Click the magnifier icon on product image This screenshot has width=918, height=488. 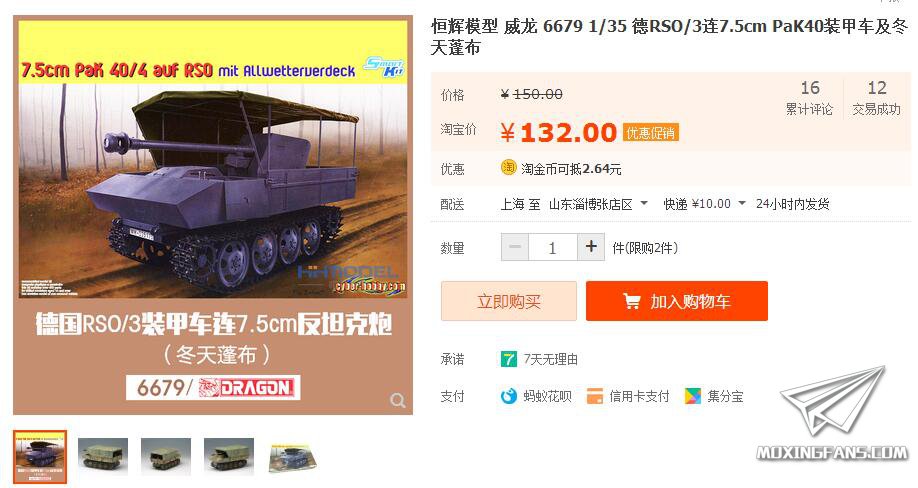(x=398, y=401)
